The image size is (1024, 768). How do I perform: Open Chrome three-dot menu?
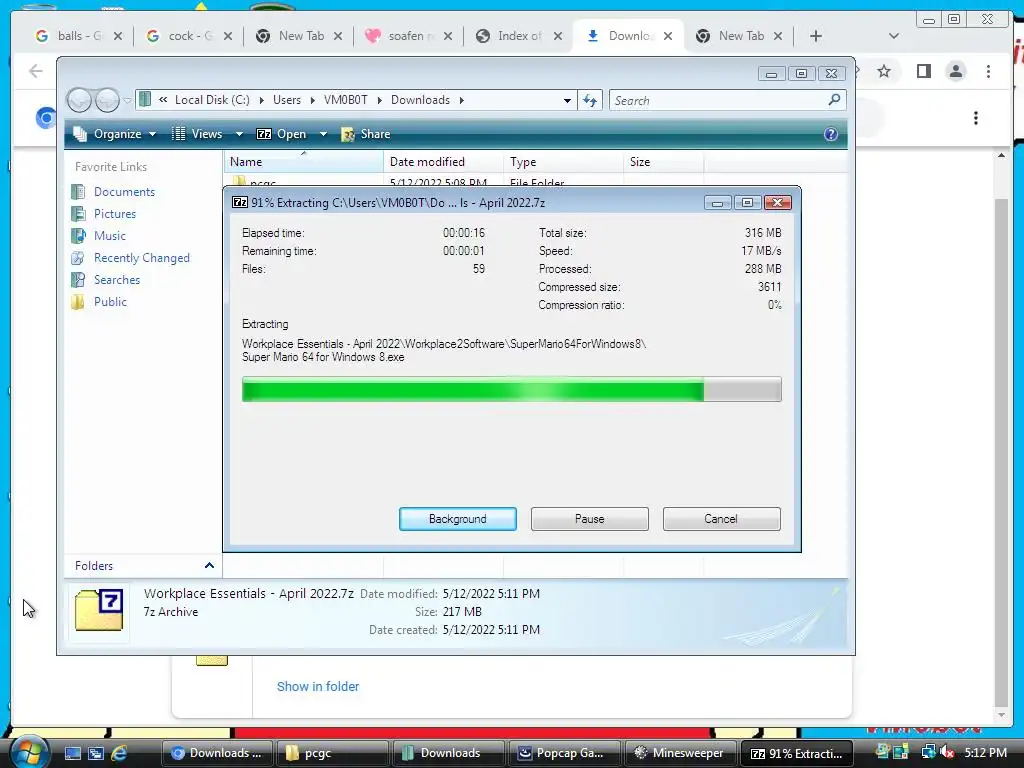coord(989,71)
